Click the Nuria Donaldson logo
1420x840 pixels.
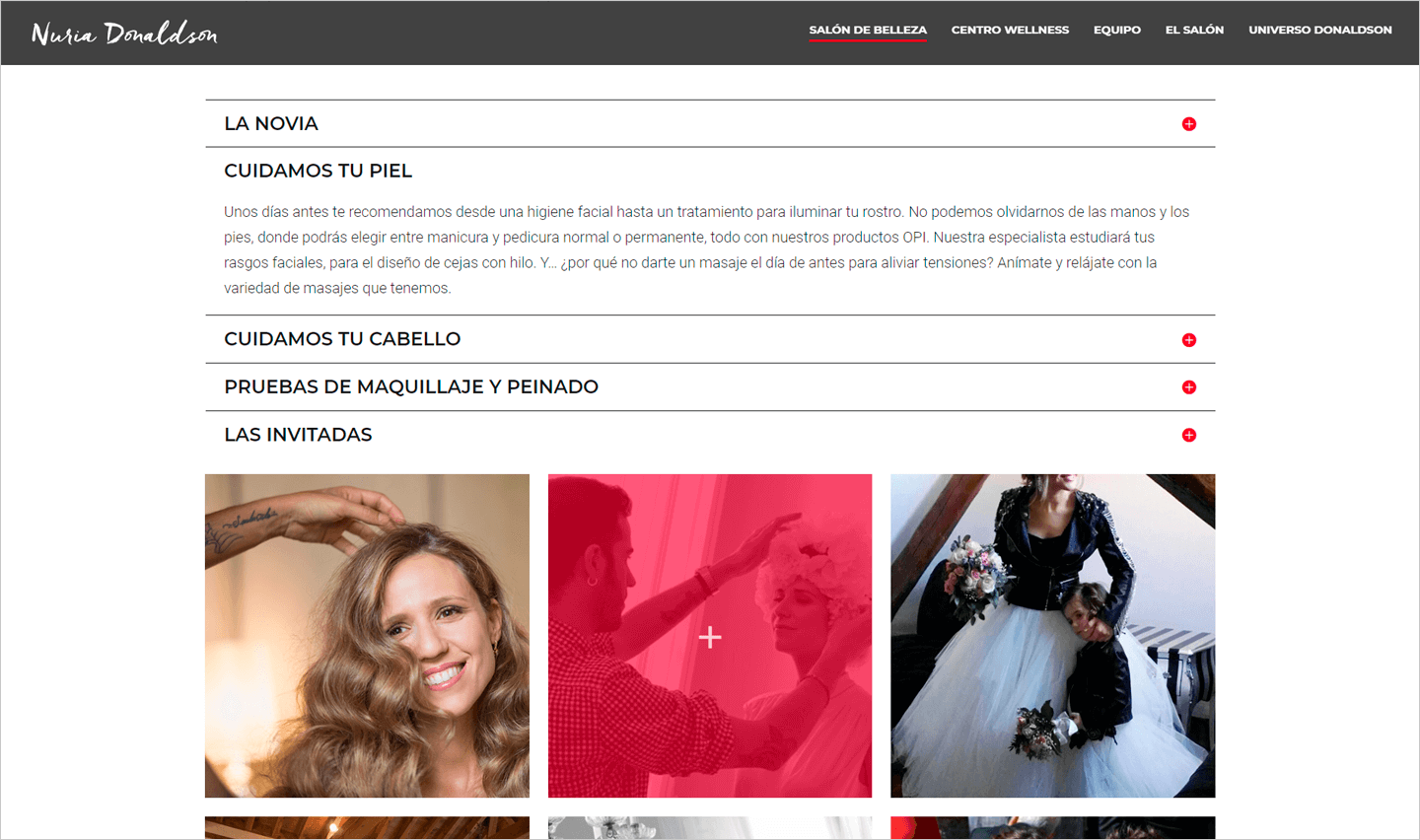point(124,34)
